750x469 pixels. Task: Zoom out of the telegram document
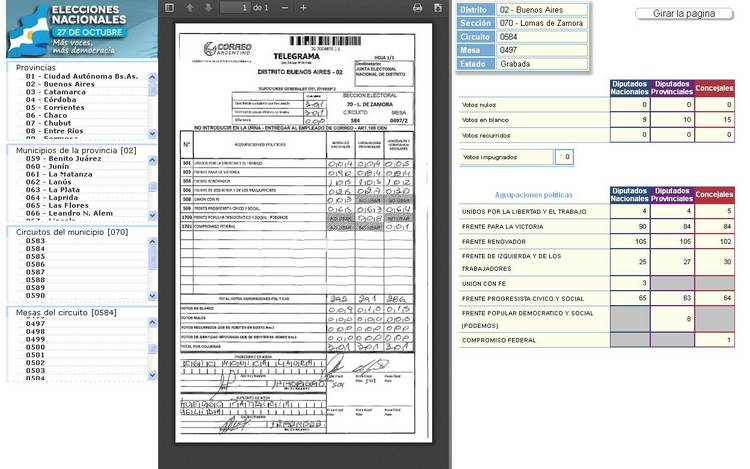point(285,8)
